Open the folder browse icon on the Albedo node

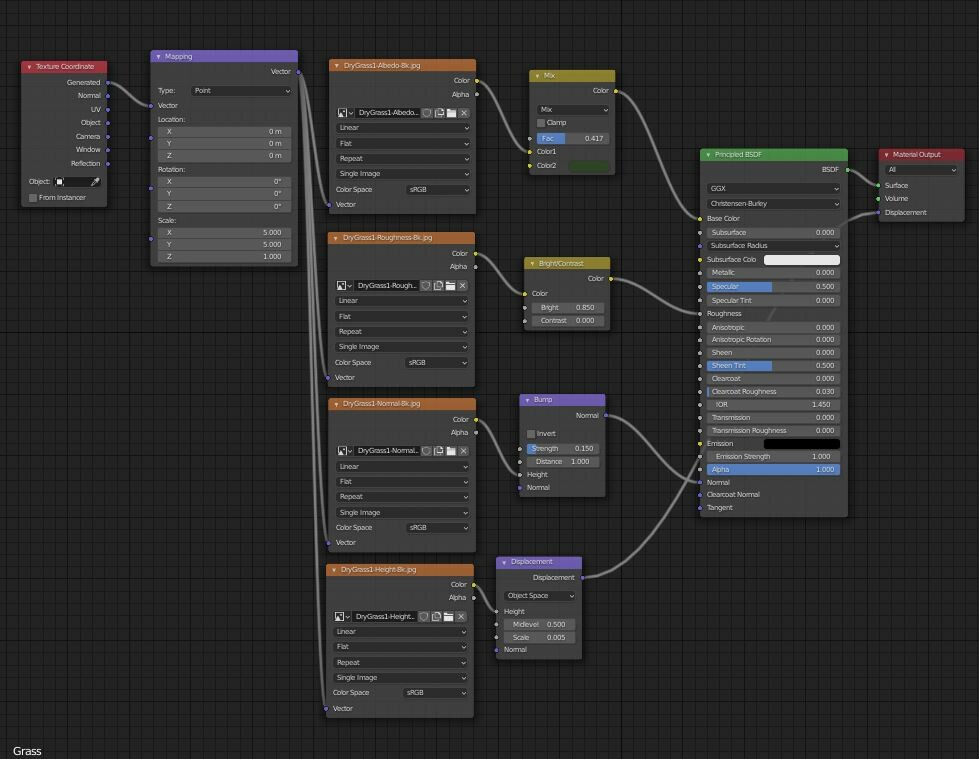[451, 113]
